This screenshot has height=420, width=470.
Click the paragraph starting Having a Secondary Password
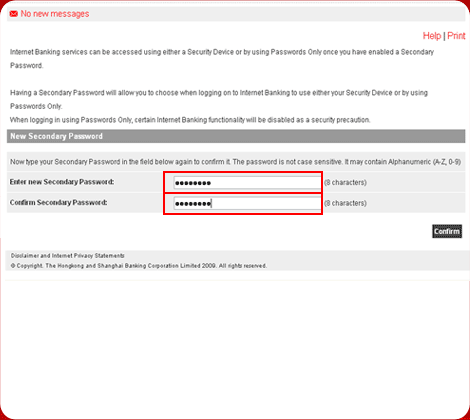pyautogui.click(x=219, y=99)
